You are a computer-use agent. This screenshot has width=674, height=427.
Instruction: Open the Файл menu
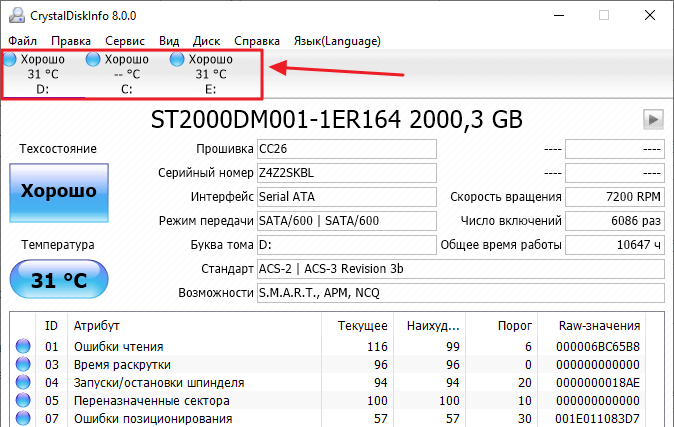tap(22, 41)
